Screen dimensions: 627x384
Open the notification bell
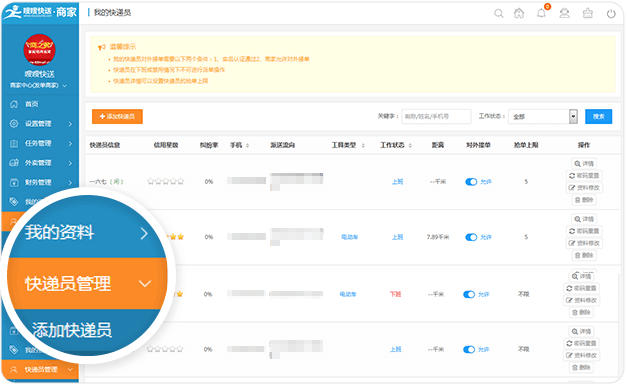pos(541,13)
